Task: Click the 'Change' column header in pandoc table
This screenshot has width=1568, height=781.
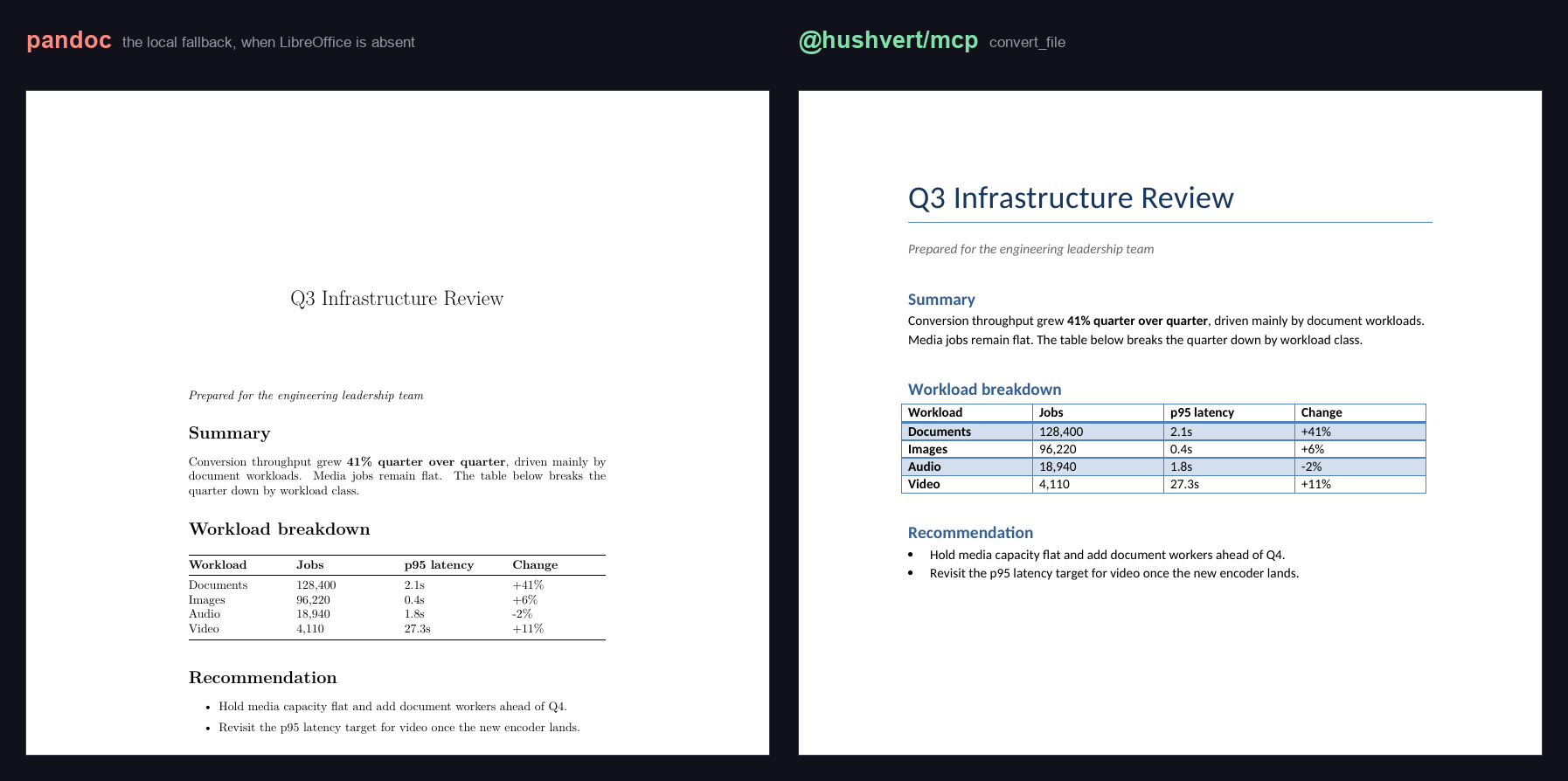Action: click(x=535, y=565)
